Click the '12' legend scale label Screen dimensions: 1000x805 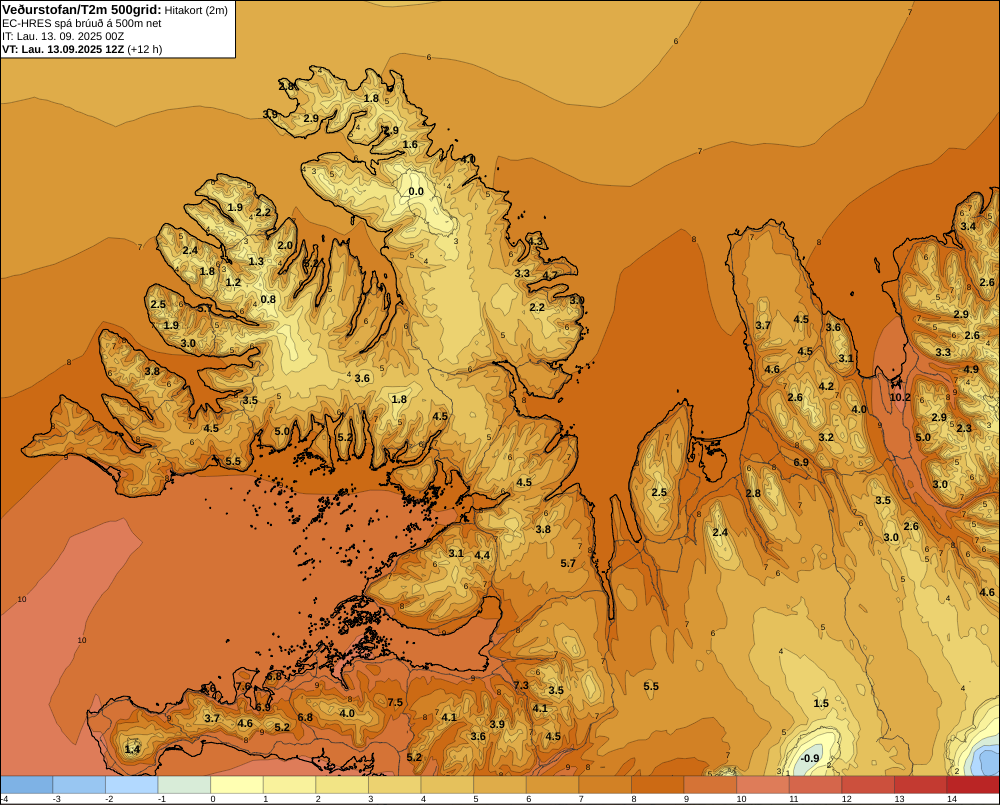point(846,799)
